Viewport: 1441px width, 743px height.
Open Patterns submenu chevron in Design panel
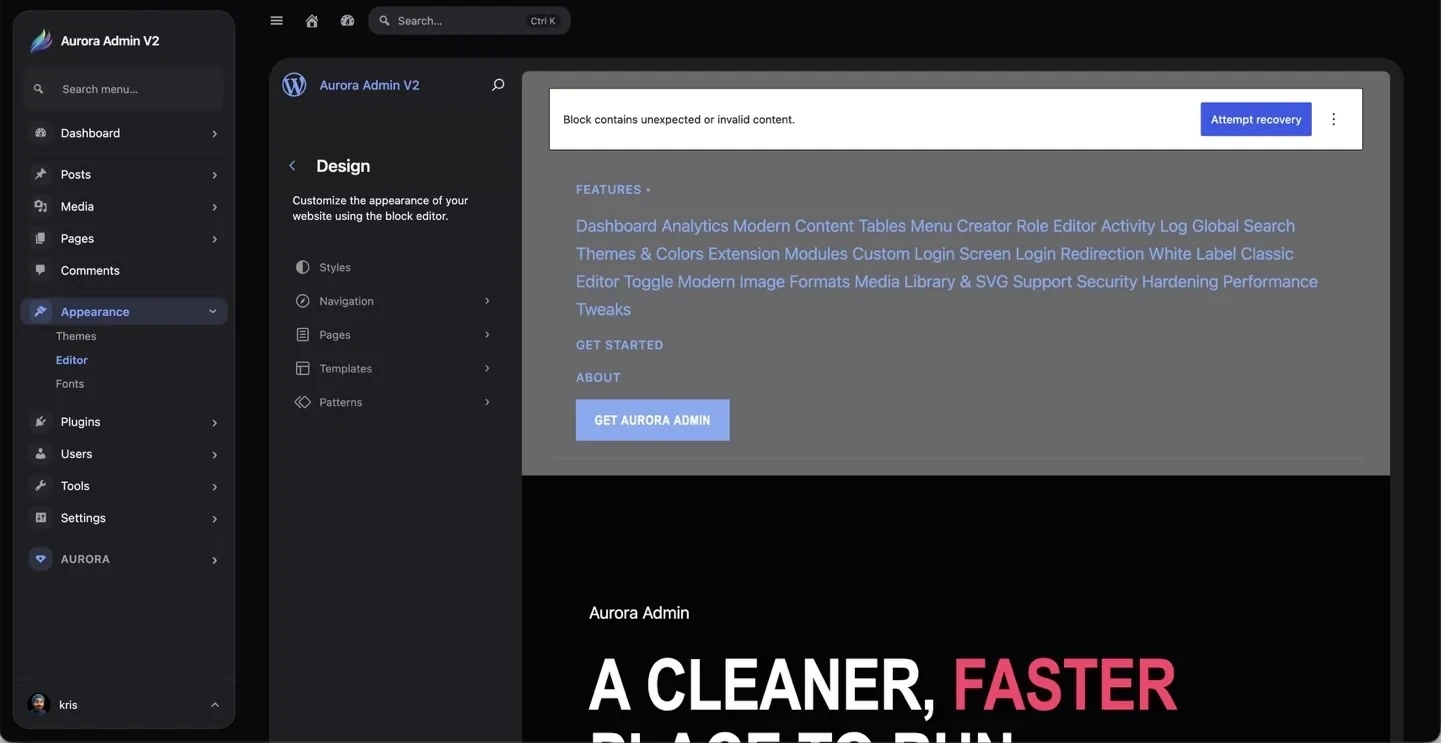point(487,402)
